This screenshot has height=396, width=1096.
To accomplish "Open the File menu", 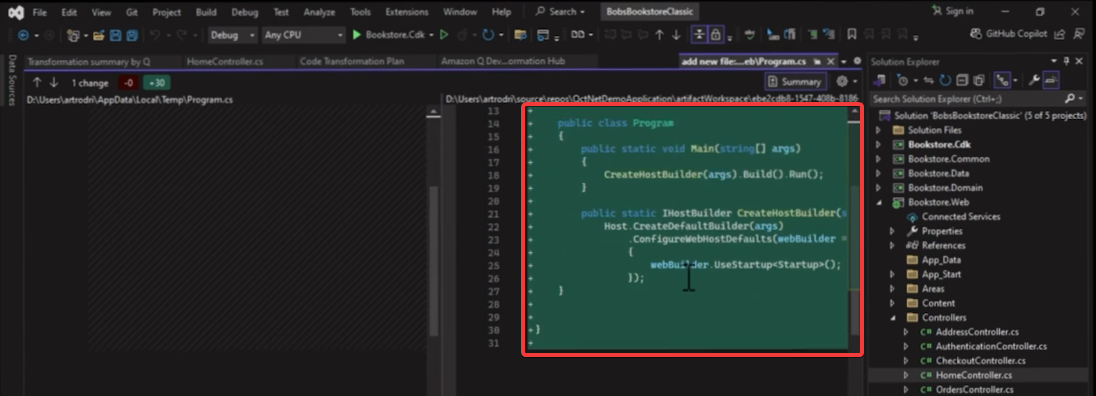I will [x=40, y=12].
